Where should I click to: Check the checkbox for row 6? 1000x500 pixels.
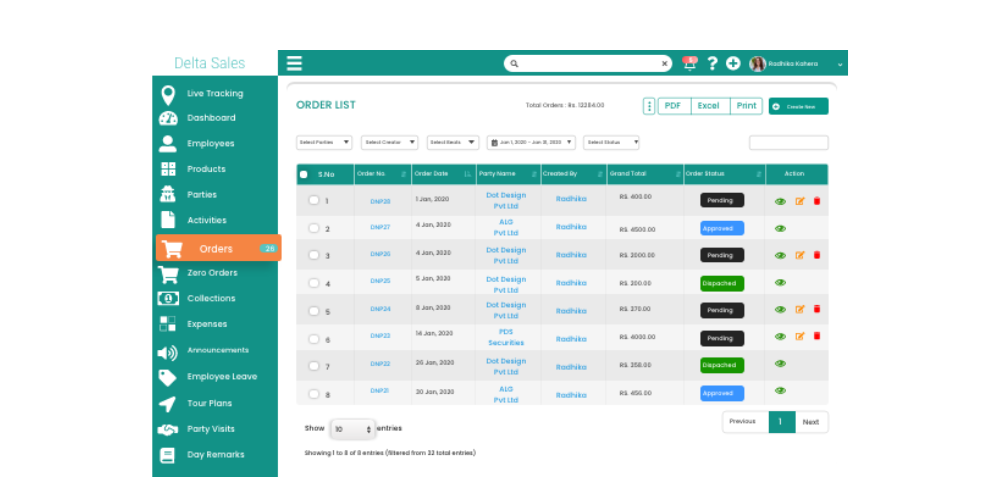(313, 339)
